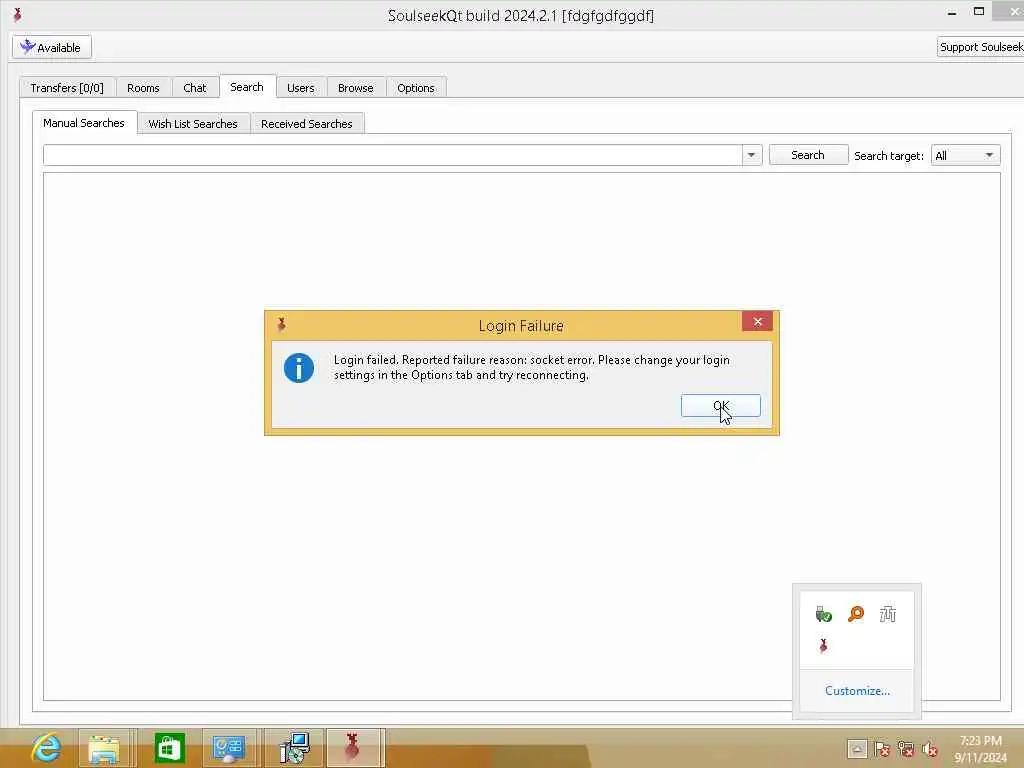Open the Chat tab
1024x768 pixels.
(x=195, y=88)
